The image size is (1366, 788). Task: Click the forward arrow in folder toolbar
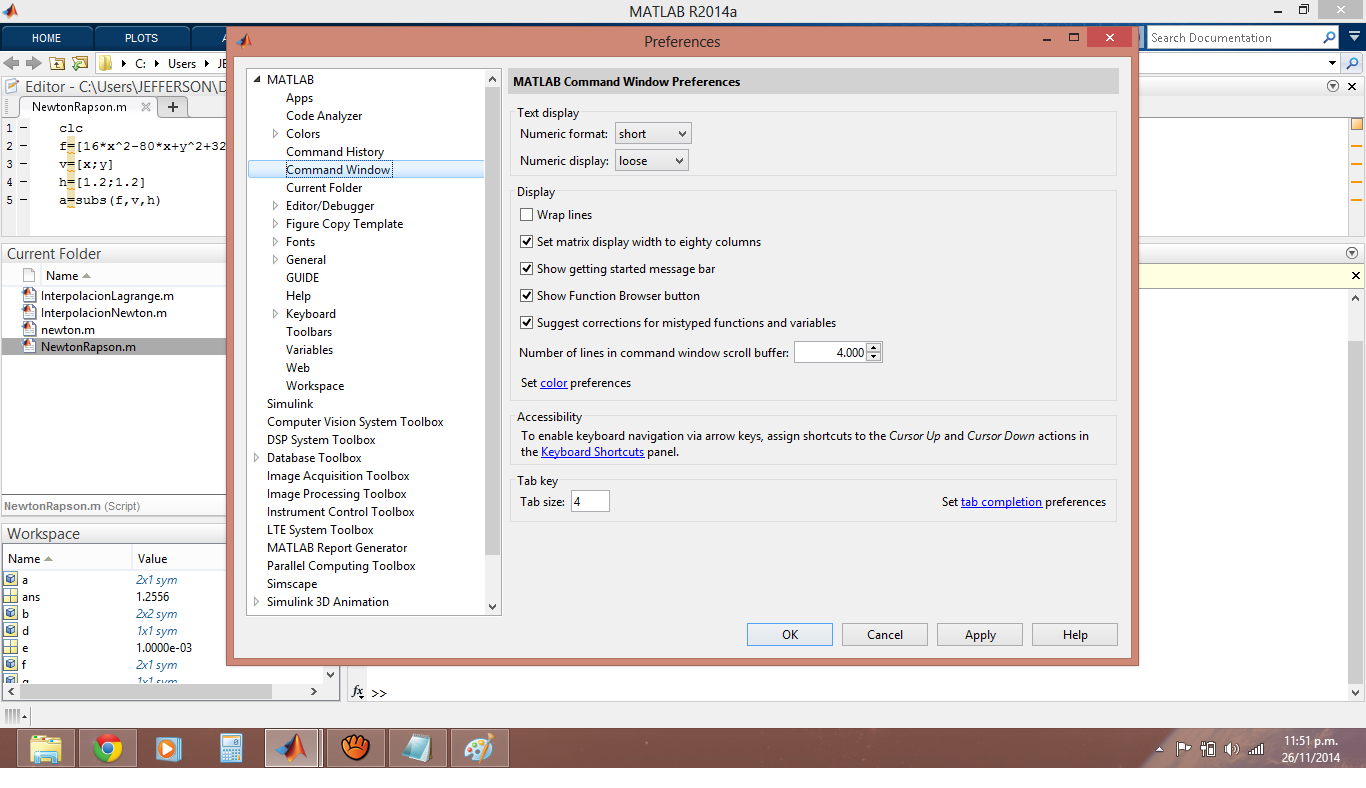[x=33, y=63]
